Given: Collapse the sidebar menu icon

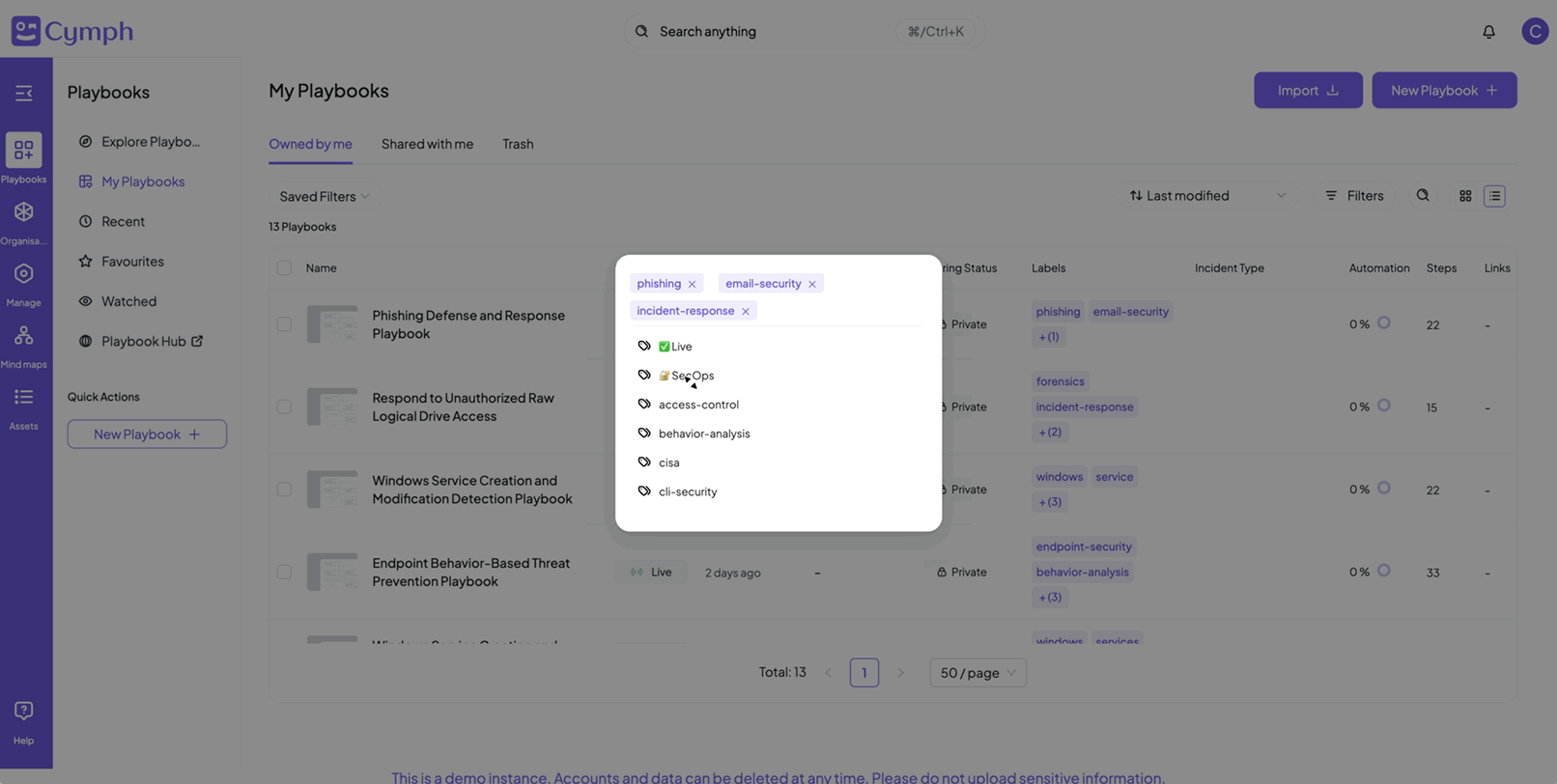Looking at the screenshot, I should pyautogui.click(x=24, y=94).
